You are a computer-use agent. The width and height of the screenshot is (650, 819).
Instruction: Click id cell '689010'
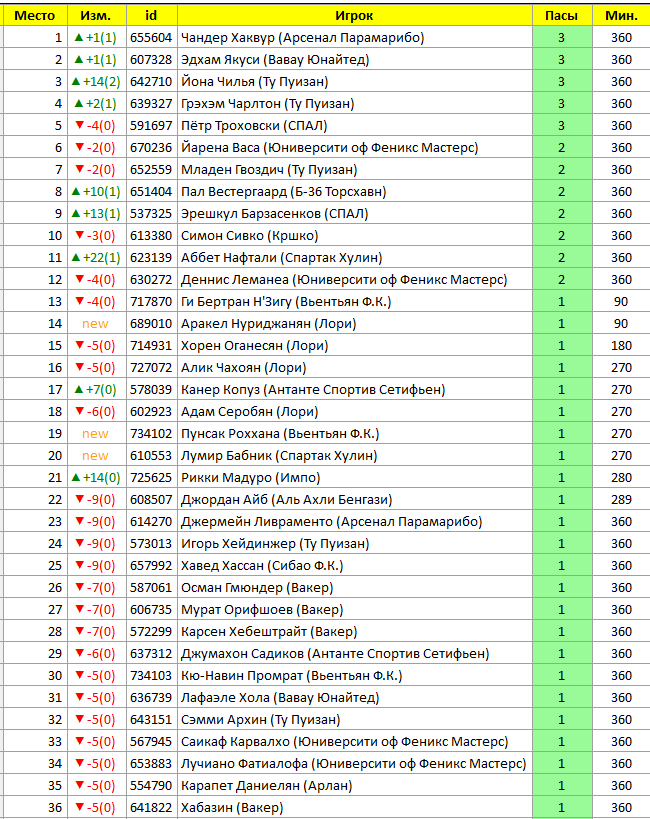[151, 323]
